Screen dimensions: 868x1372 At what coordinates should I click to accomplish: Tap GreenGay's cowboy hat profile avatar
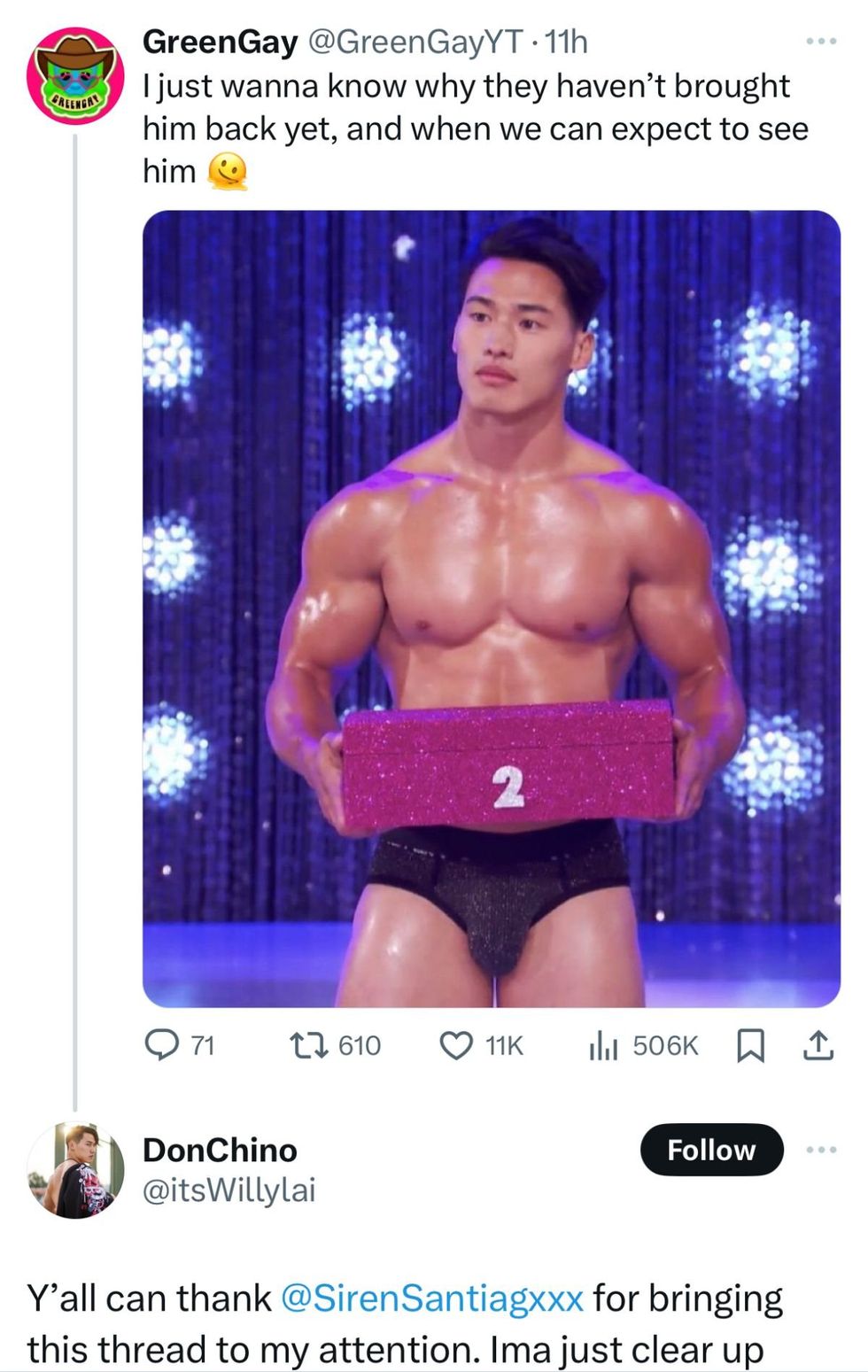click(x=75, y=75)
